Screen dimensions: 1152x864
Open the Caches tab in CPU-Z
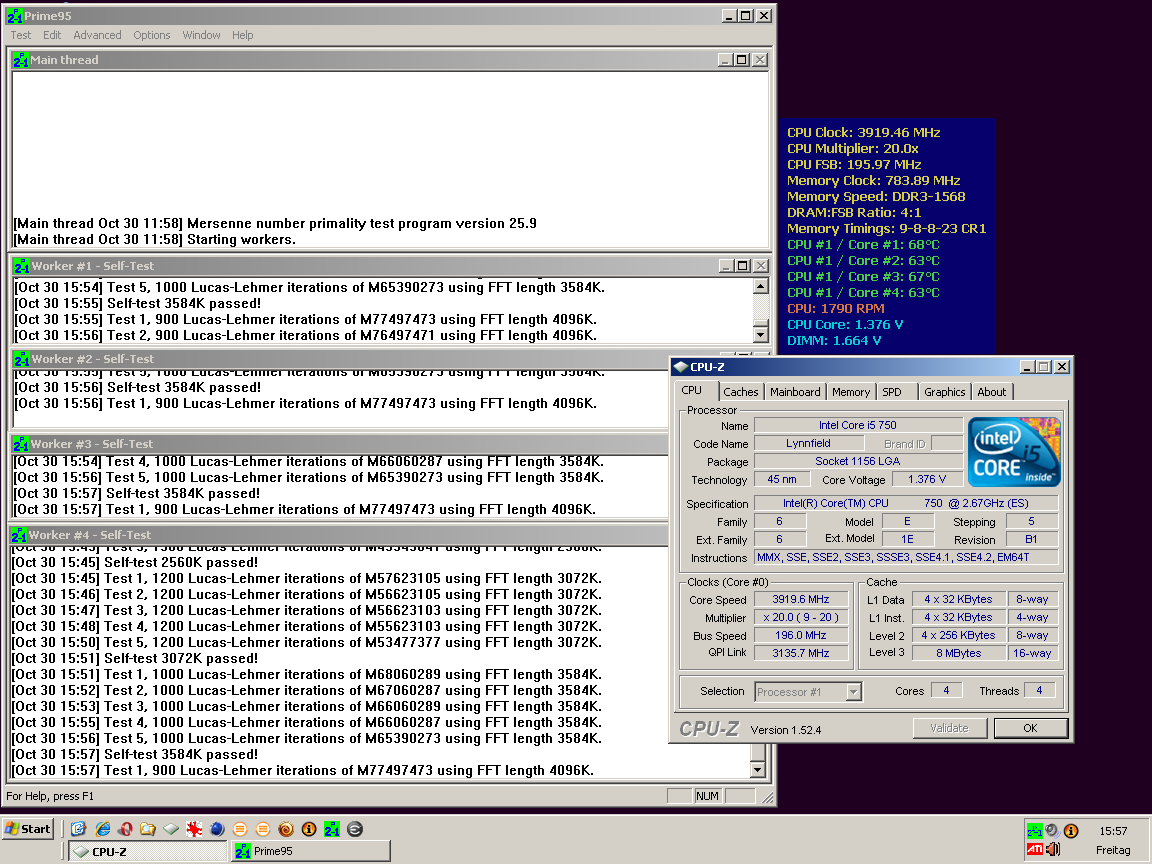click(741, 392)
